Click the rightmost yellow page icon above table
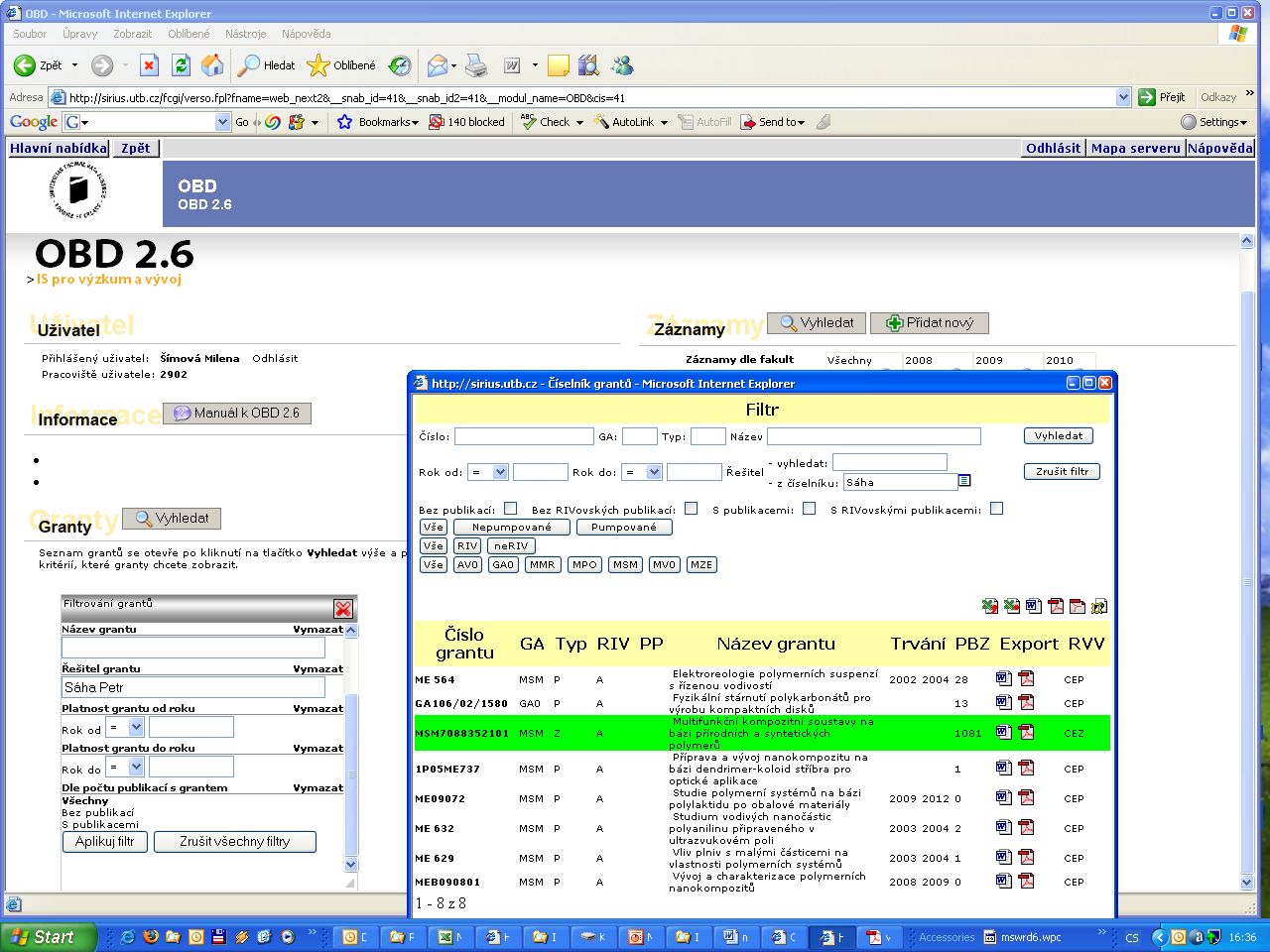The height and width of the screenshot is (952, 1270). point(1099,606)
